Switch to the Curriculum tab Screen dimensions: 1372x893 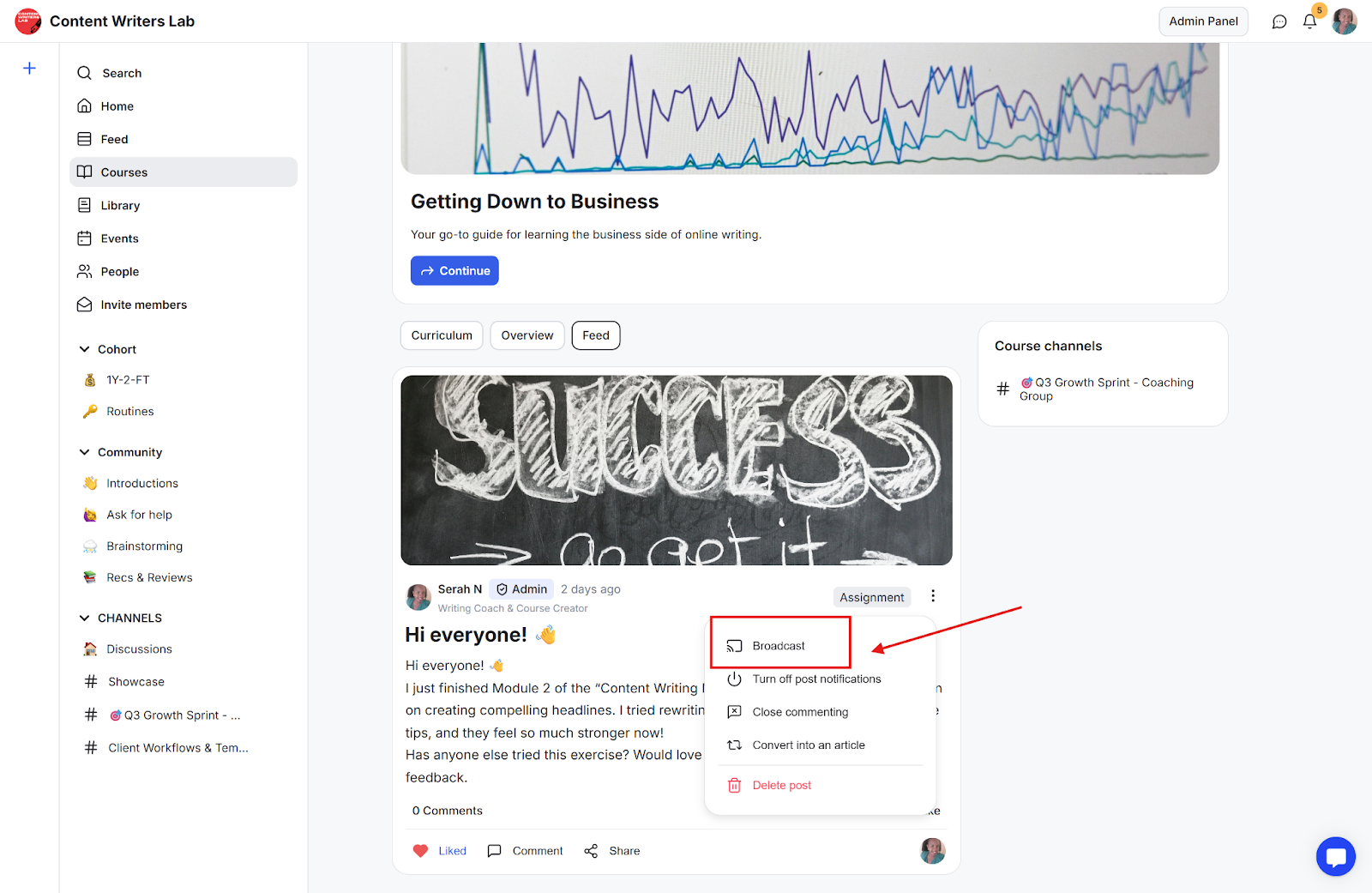click(x=442, y=335)
